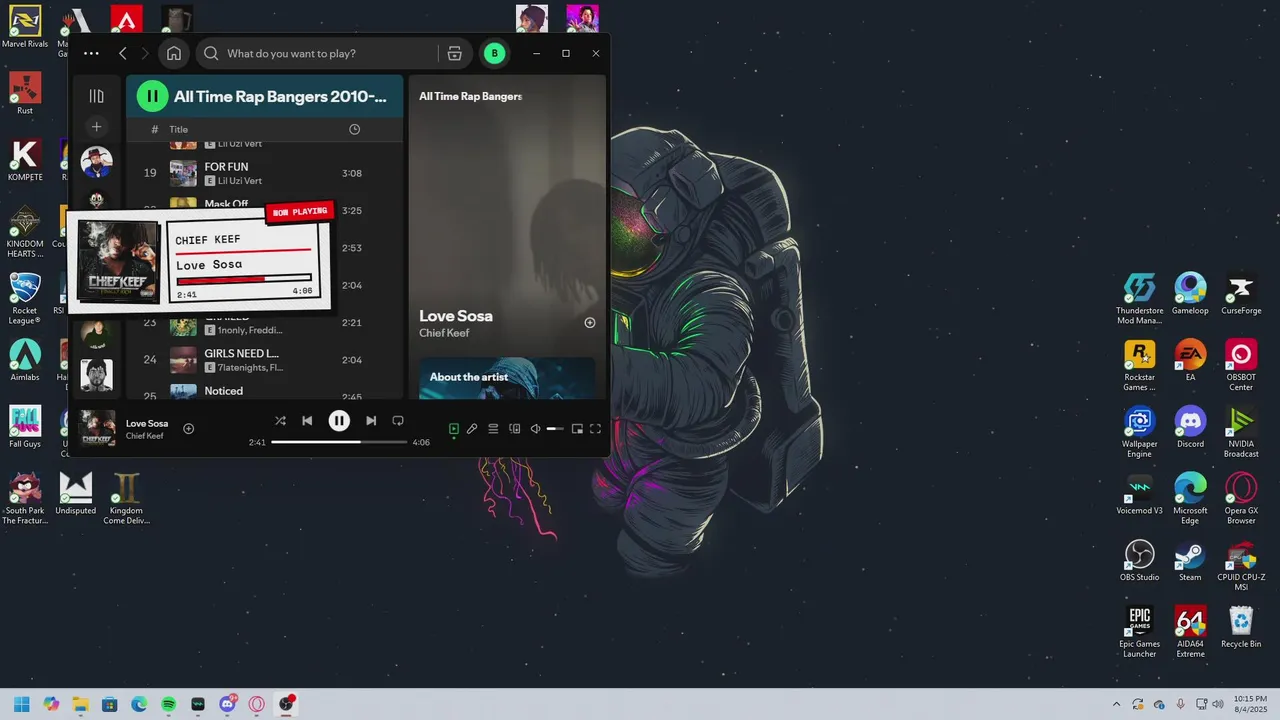
Task: Open Steam desktop shortcut
Action: point(1190,560)
